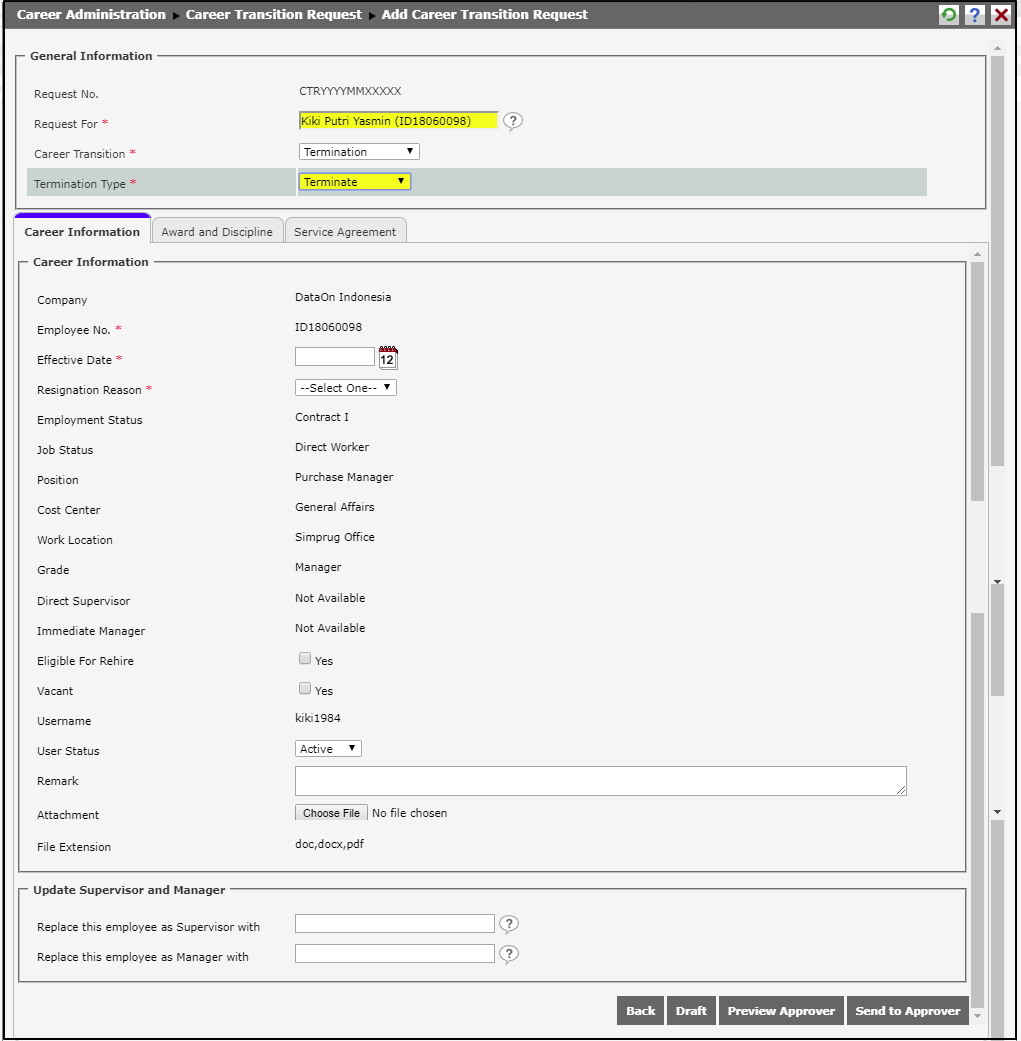The height and width of the screenshot is (1041, 1021).
Task: Switch to the Service Agreement tab
Action: pyautogui.click(x=345, y=232)
